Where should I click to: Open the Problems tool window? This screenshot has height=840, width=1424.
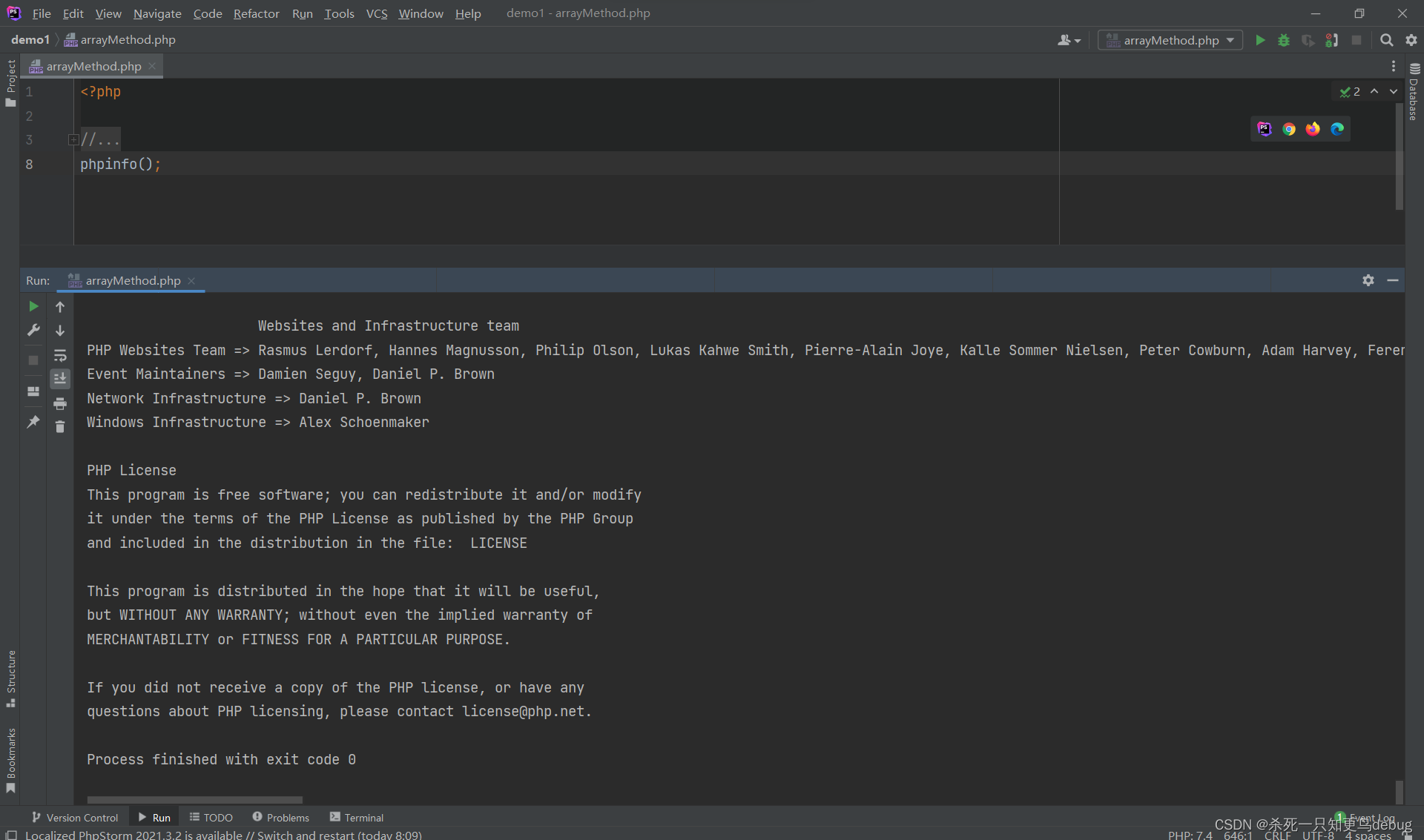pyautogui.click(x=280, y=817)
